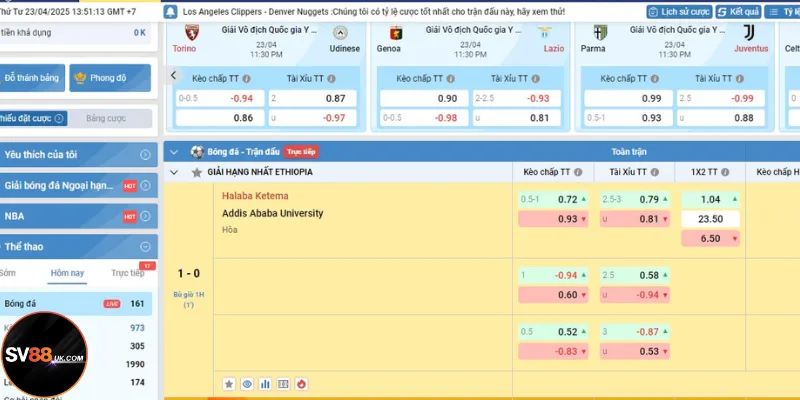
Task: Click the eye icon below the match
Action: coord(247,383)
